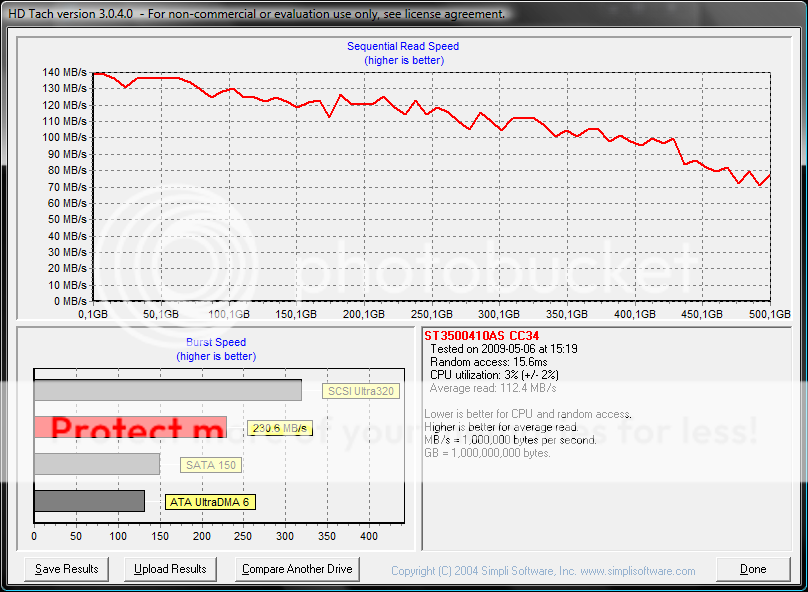
Task: Click the 400 burst axis label
Action: (x=369, y=536)
